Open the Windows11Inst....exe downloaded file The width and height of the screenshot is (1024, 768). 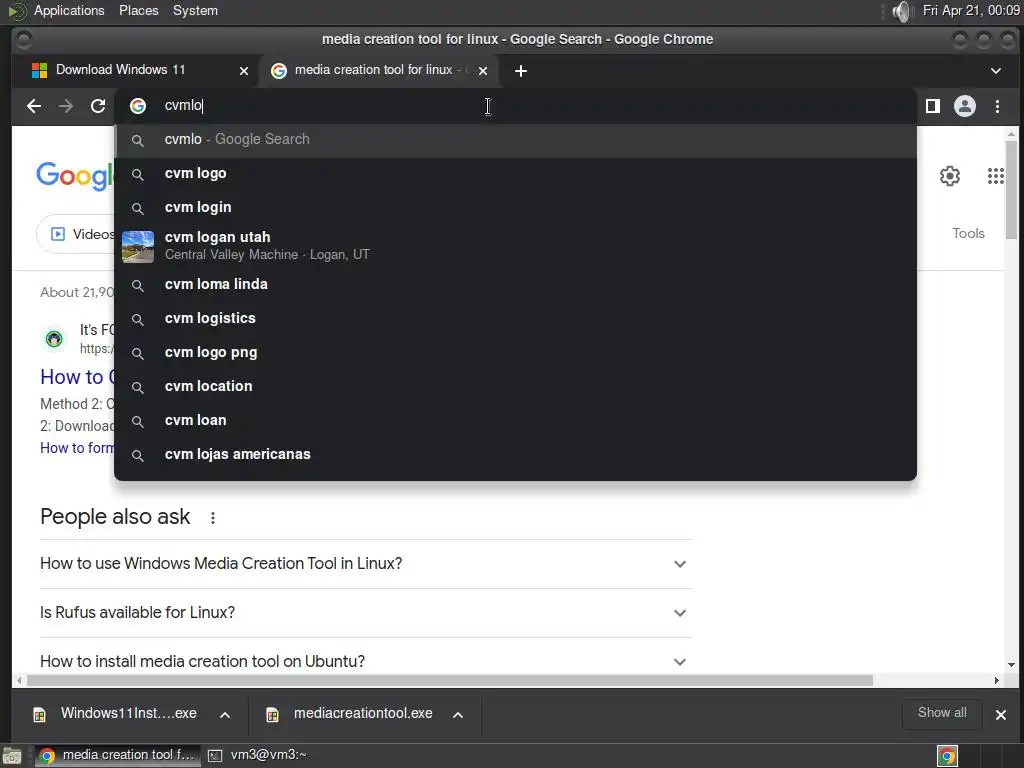point(114,714)
